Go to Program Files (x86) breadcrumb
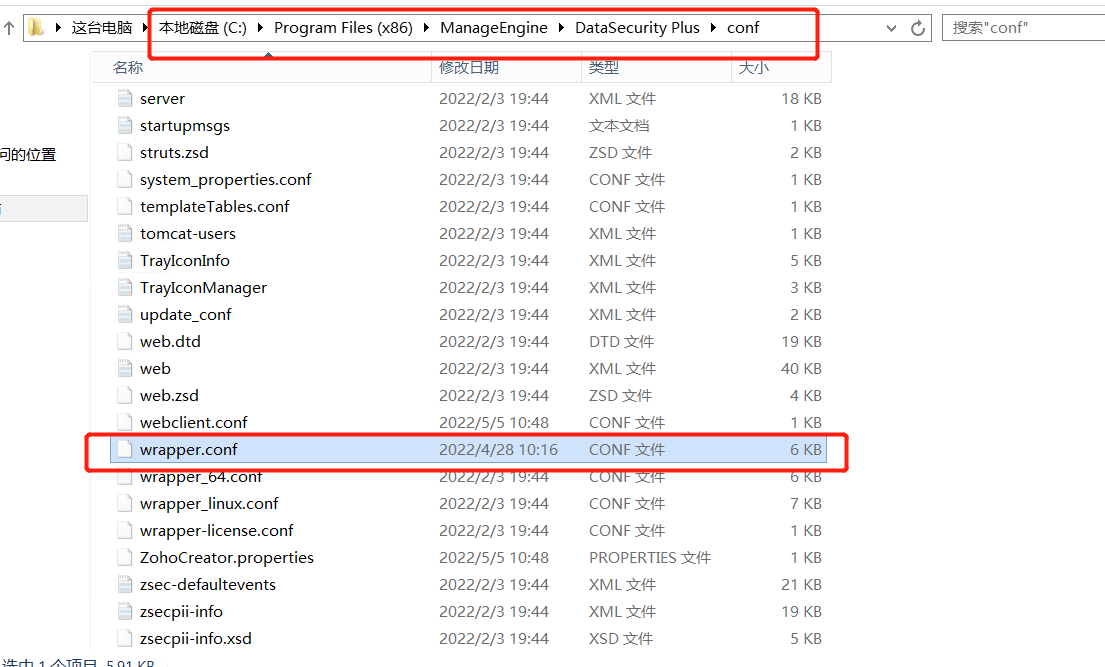This screenshot has width=1105, height=667. click(343, 27)
